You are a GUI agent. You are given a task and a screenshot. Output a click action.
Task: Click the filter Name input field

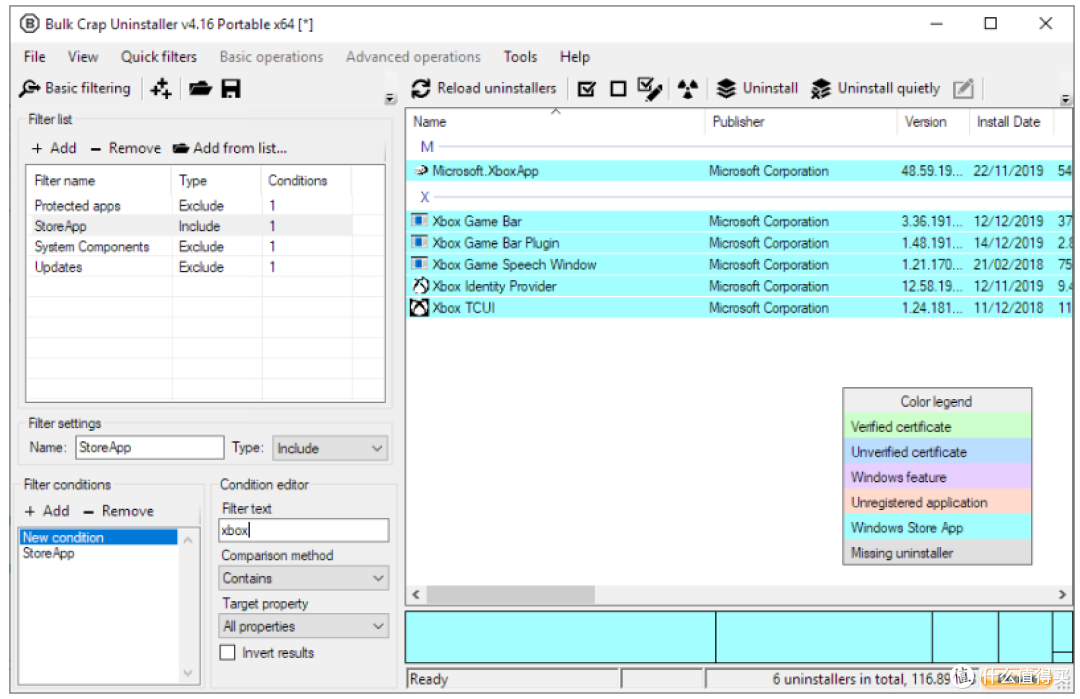tap(150, 448)
